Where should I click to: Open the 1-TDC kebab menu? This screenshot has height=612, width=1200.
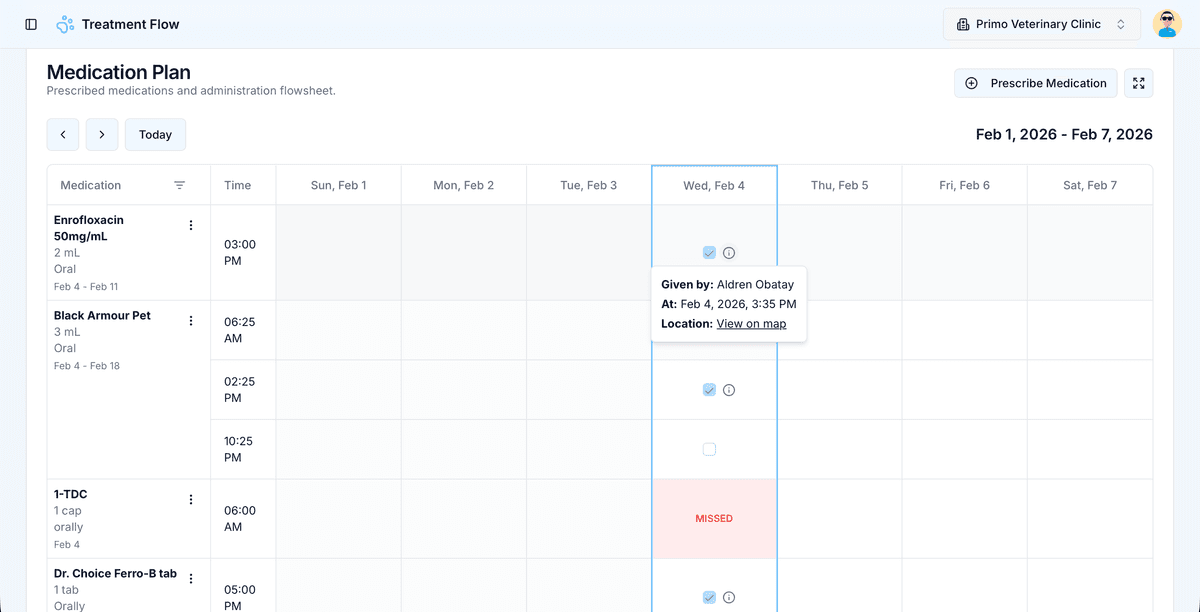pos(191,498)
